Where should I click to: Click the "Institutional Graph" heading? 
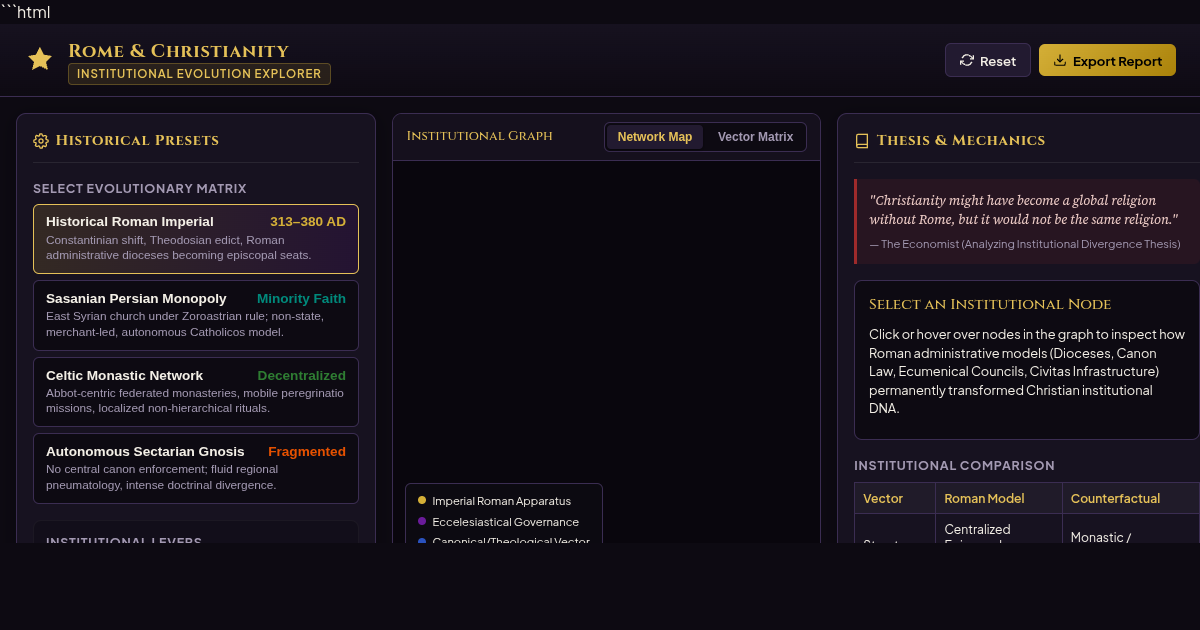[480, 136]
